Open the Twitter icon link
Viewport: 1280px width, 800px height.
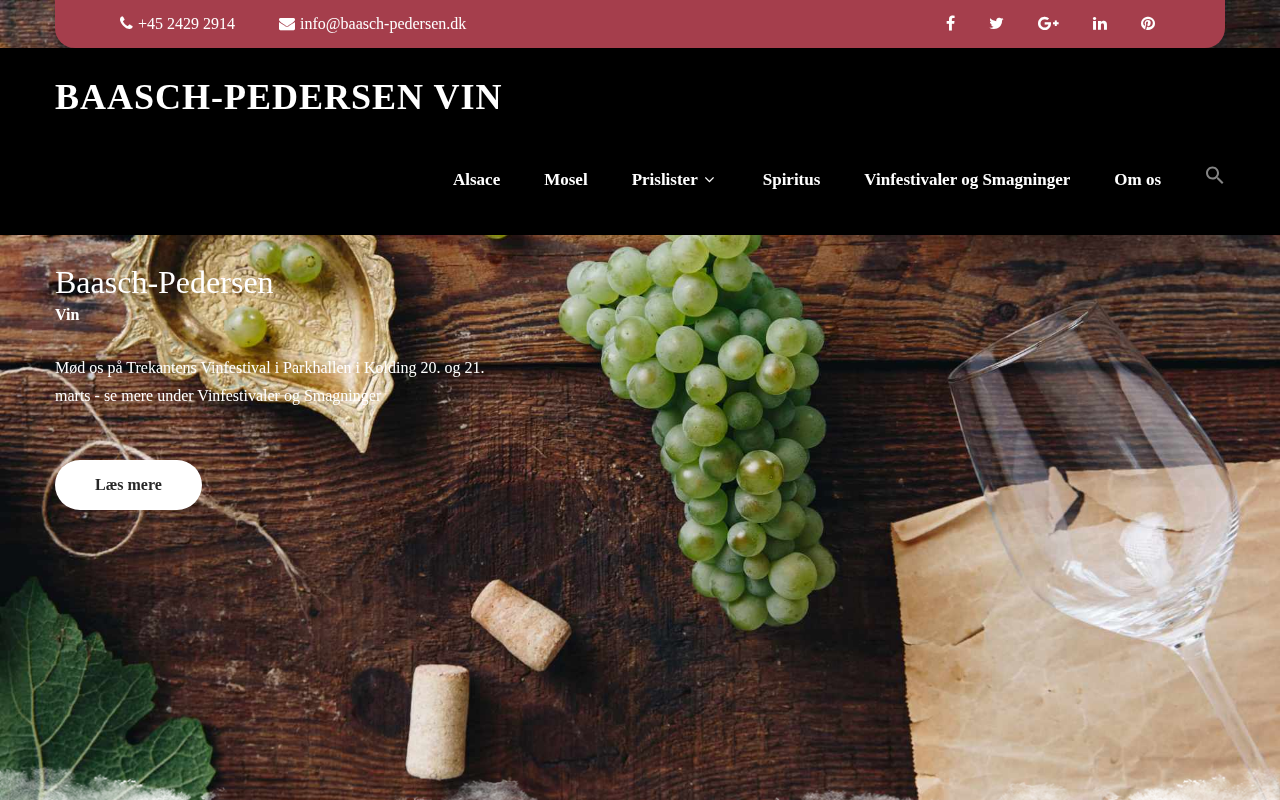[x=996, y=24]
